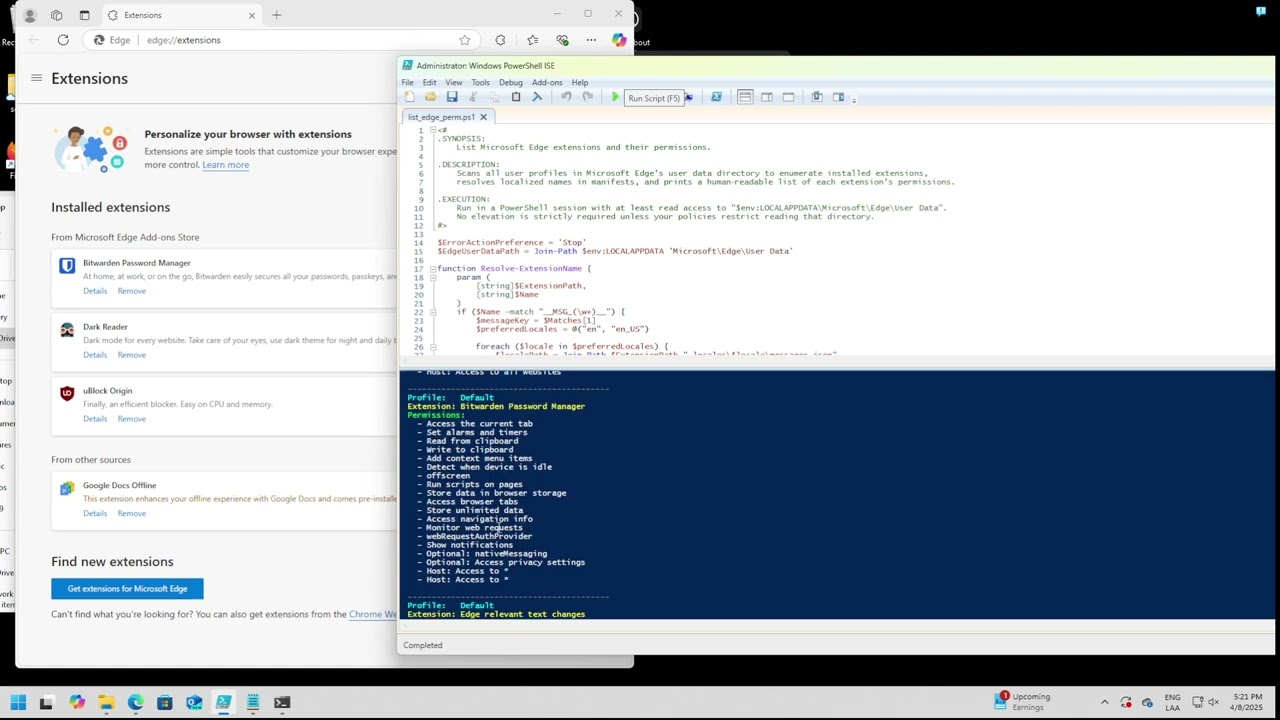Open the clock showing 5:21 PM

1247,702
